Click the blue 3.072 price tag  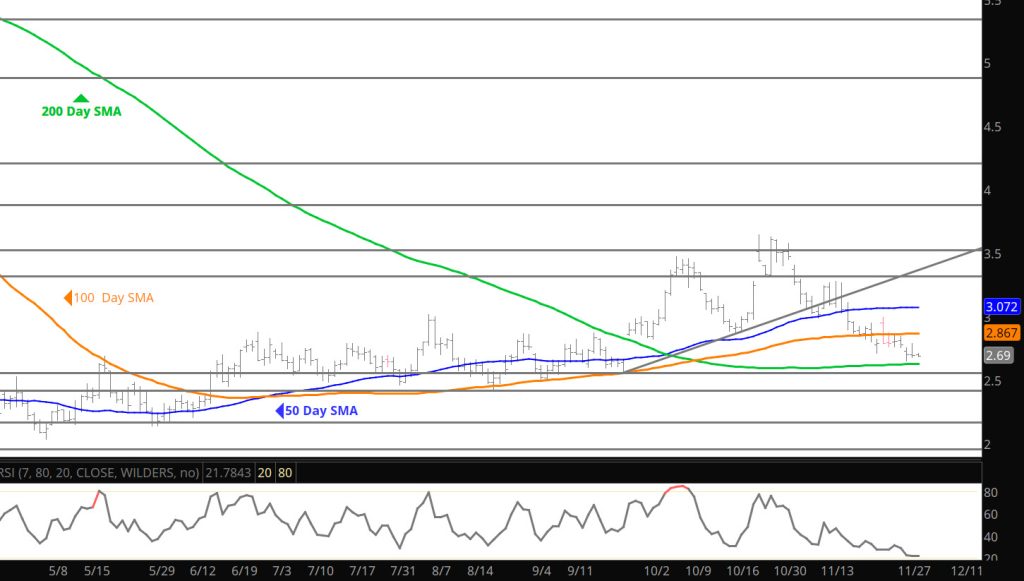coord(1001,308)
